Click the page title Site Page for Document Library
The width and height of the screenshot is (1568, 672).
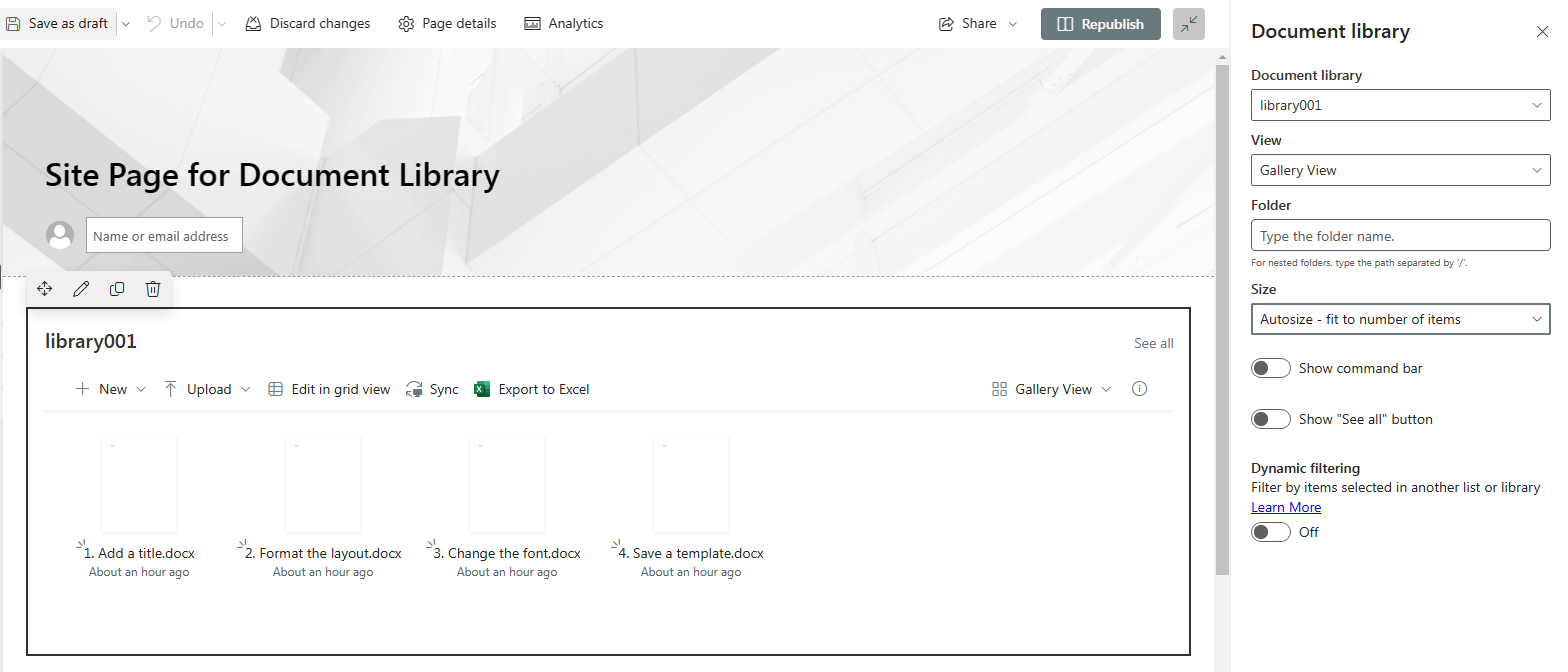click(272, 175)
